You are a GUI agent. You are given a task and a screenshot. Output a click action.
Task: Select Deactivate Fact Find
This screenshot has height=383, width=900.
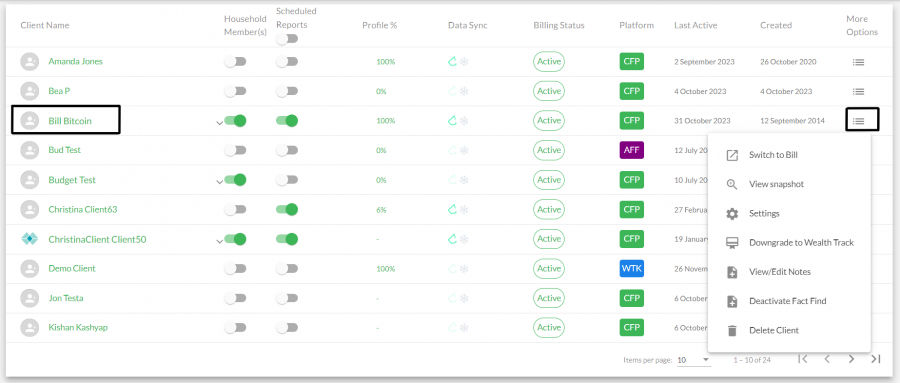point(789,301)
